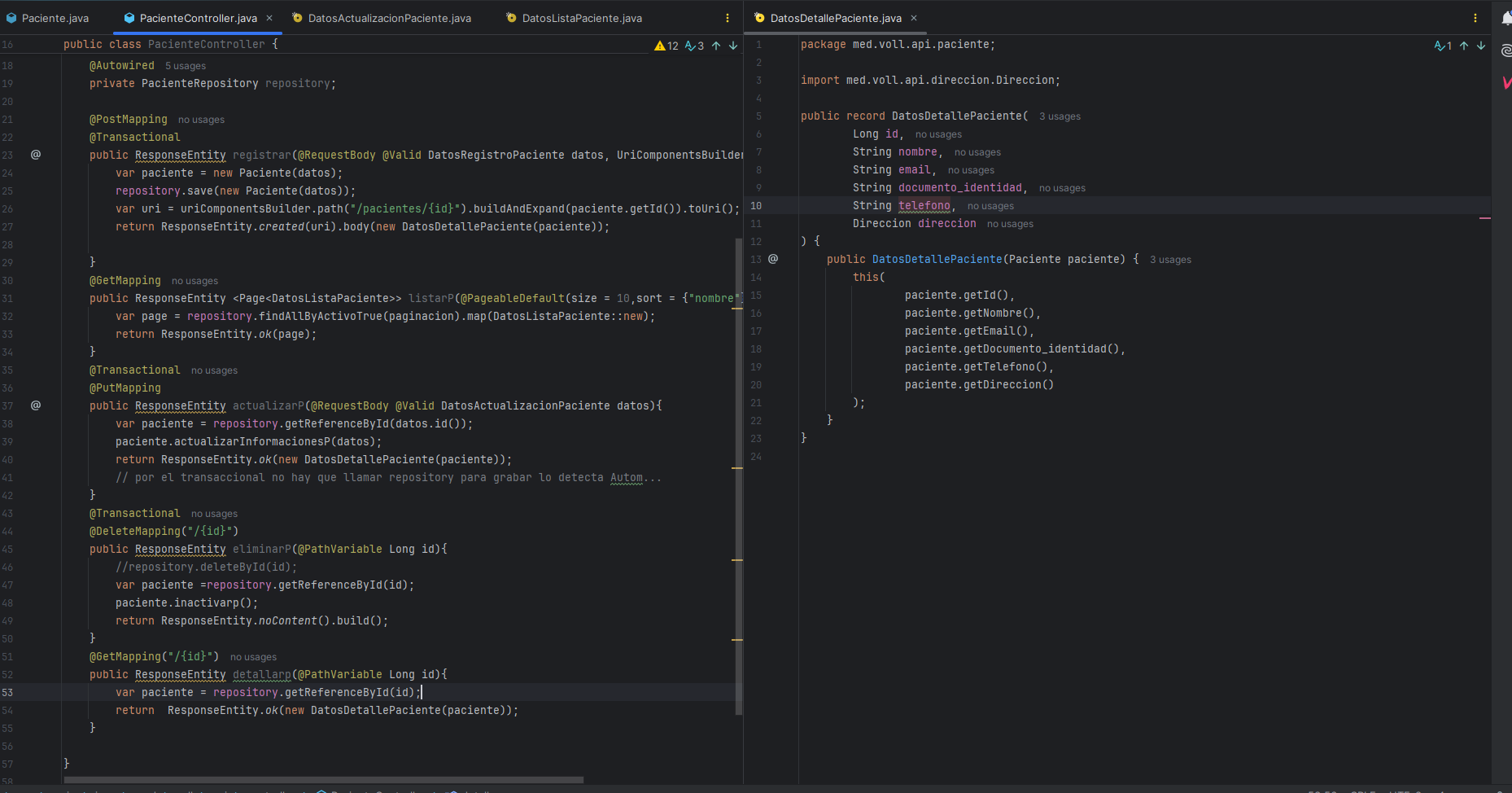This screenshot has height=793, width=1512.
Task: Click 'no usages' hint beside Direccion direccion
Action: (1010, 224)
